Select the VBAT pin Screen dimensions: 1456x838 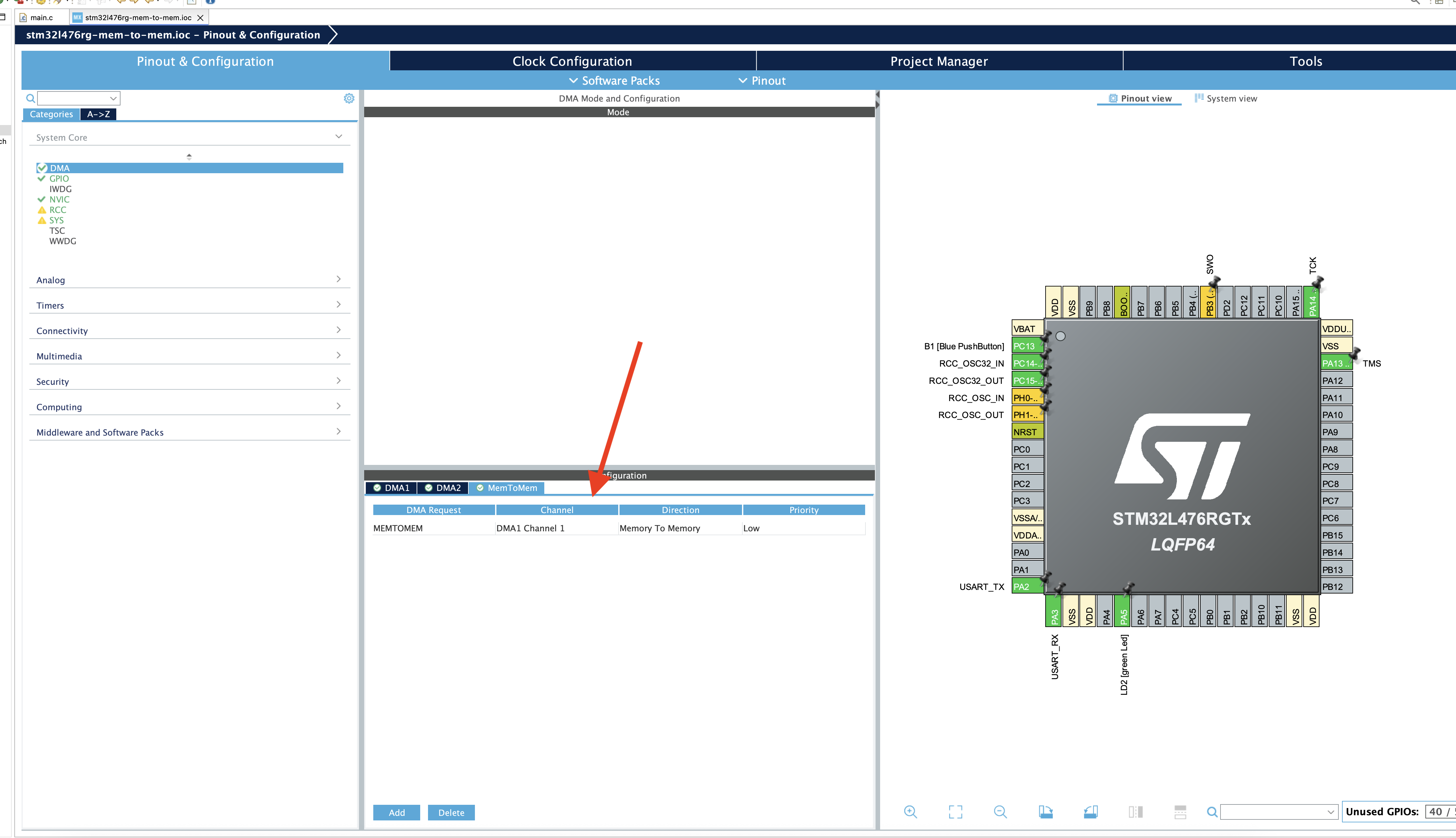[x=1027, y=328]
